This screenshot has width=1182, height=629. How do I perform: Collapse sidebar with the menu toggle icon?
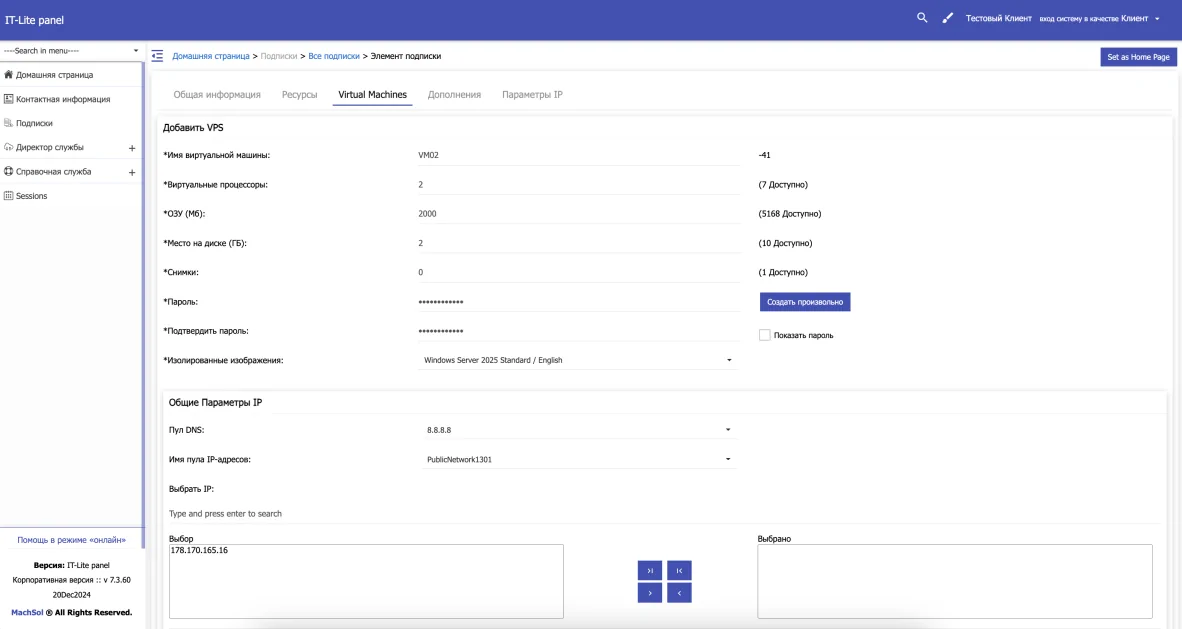(157, 56)
